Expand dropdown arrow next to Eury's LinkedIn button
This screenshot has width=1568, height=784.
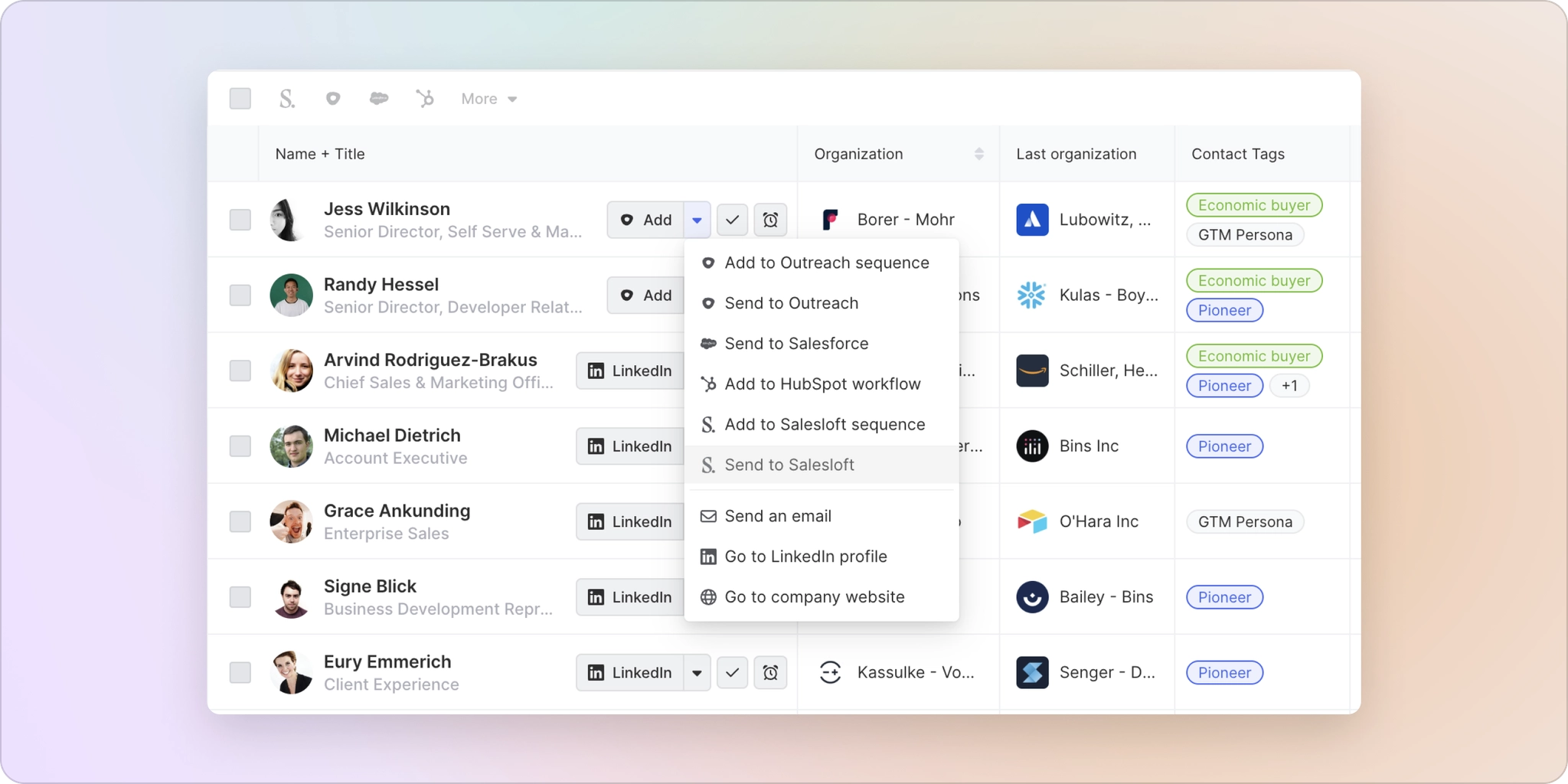697,673
